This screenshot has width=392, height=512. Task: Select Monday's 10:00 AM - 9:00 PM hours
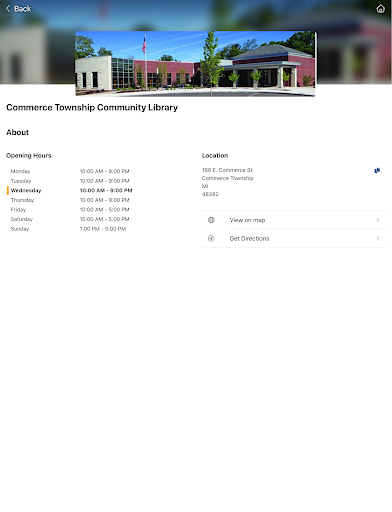[x=105, y=171]
